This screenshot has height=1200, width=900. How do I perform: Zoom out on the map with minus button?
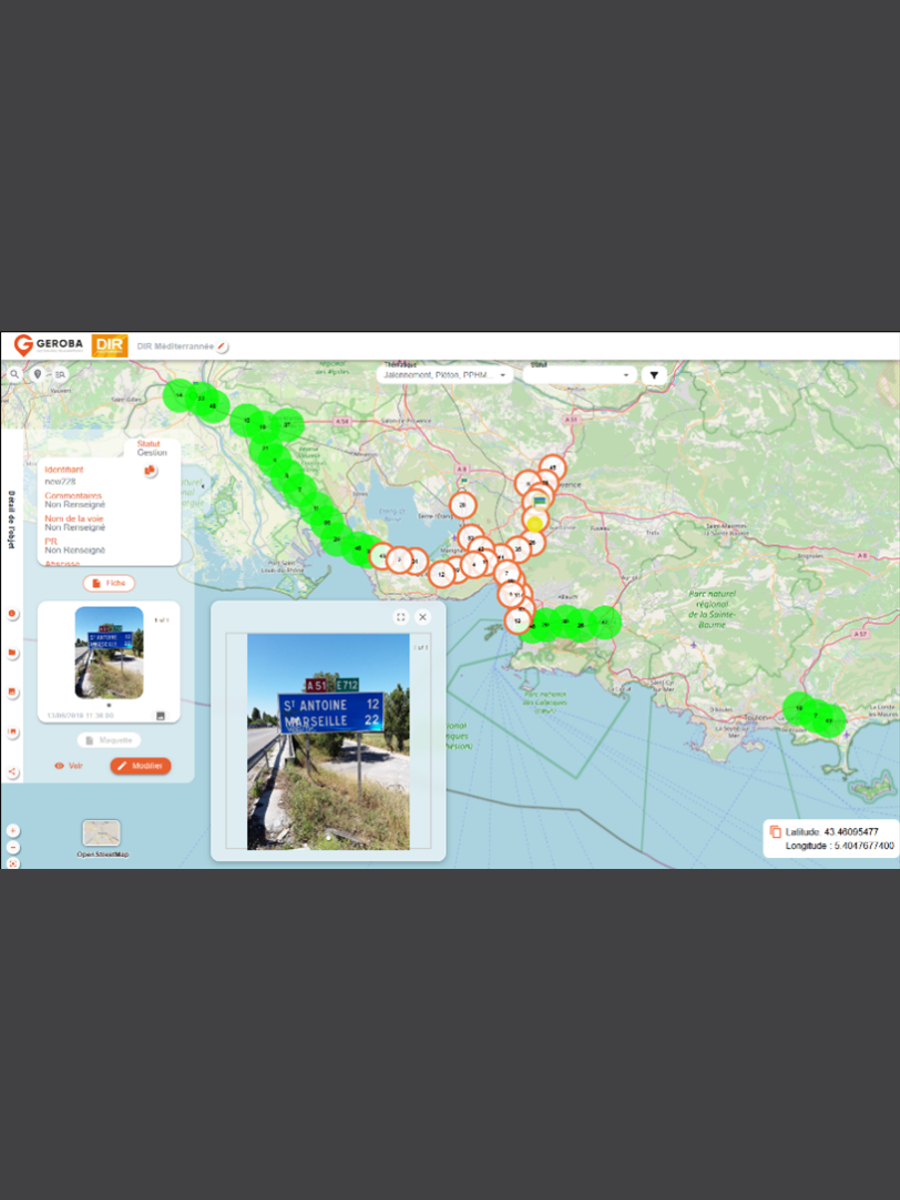[x=12, y=847]
